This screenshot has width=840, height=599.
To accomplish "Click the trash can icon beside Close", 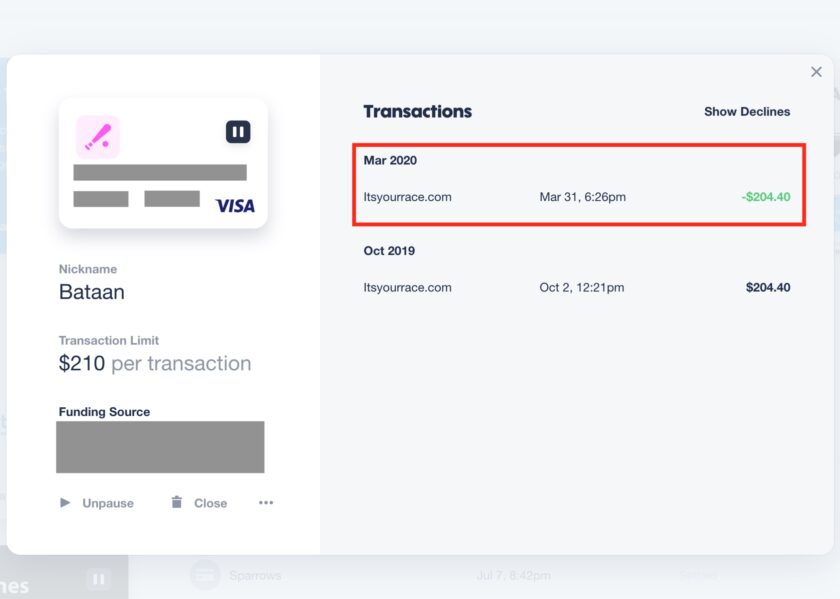I will pos(176,502).
